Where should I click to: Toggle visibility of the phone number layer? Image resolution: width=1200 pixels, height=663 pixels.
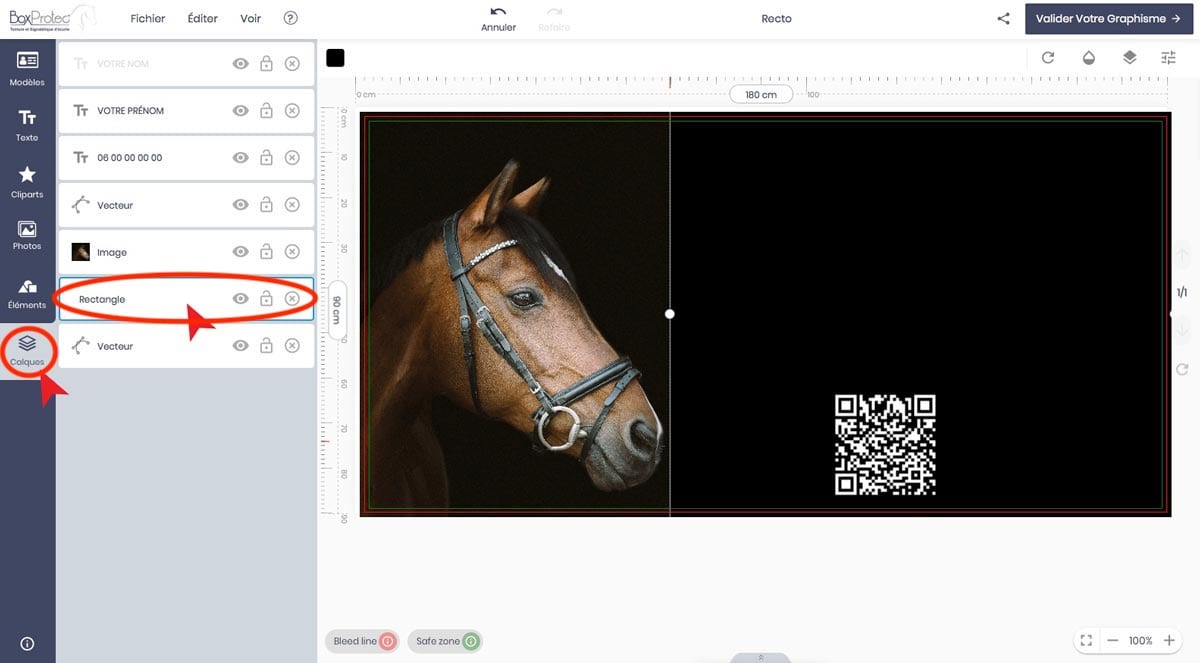pos(240,158)
